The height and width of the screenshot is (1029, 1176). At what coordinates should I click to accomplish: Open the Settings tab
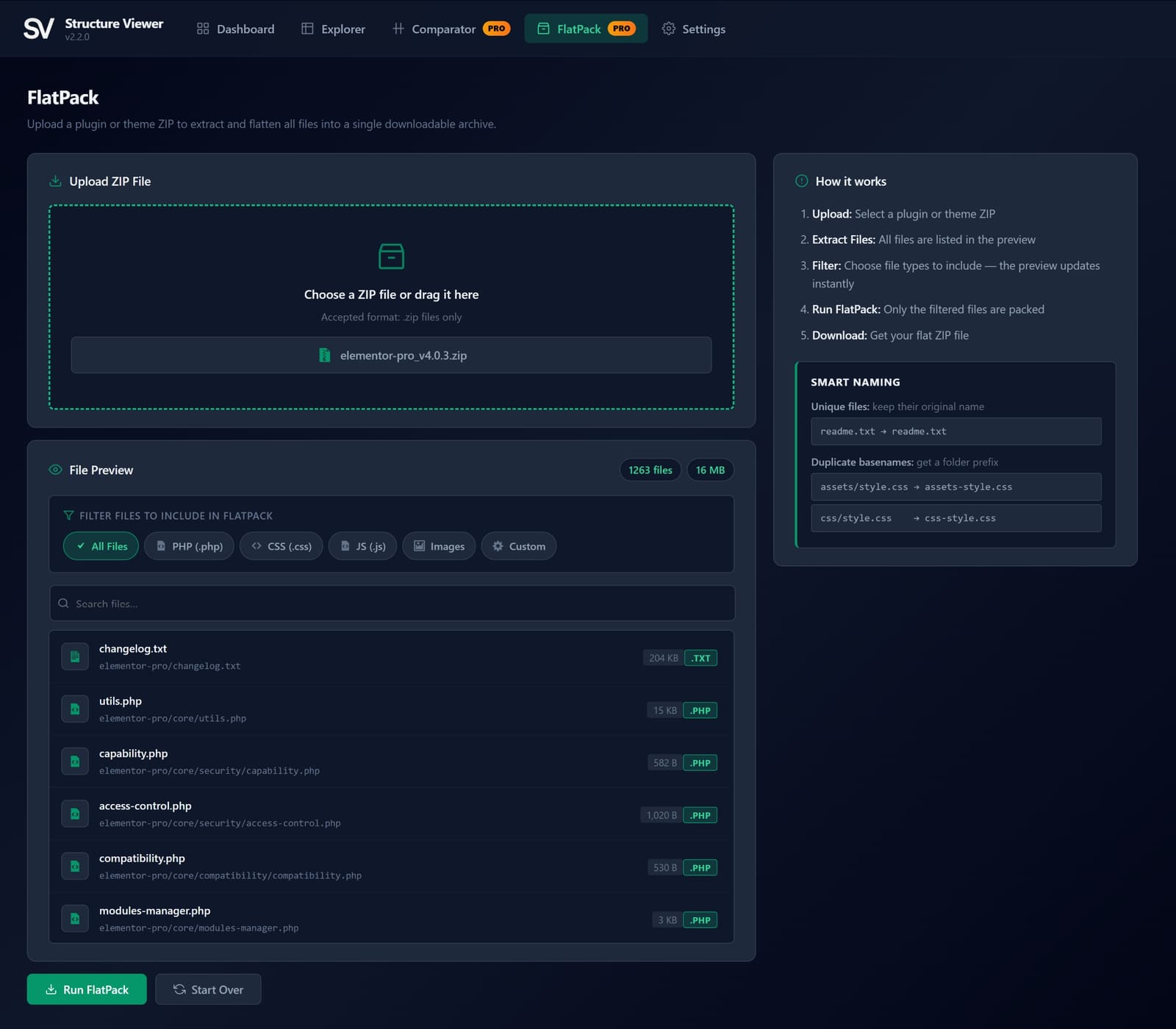click(693, 29)
